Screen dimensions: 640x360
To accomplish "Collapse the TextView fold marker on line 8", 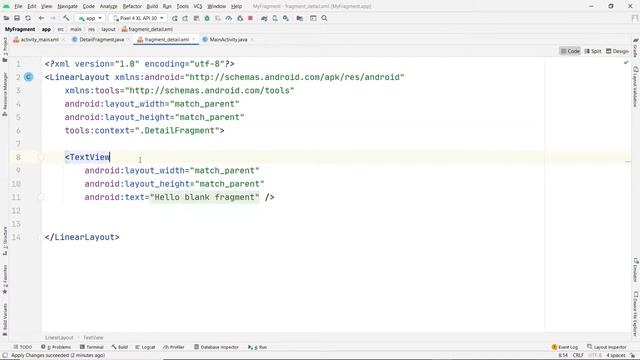I will (x=41, y=157).
